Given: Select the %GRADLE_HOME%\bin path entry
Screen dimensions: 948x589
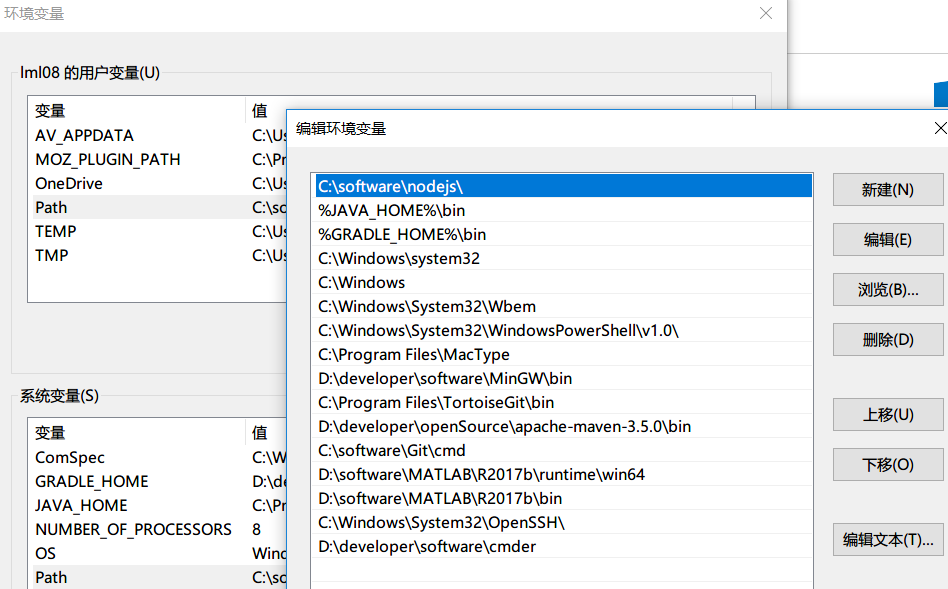Looking at the screenshot, I should click(x=450, y=234).
